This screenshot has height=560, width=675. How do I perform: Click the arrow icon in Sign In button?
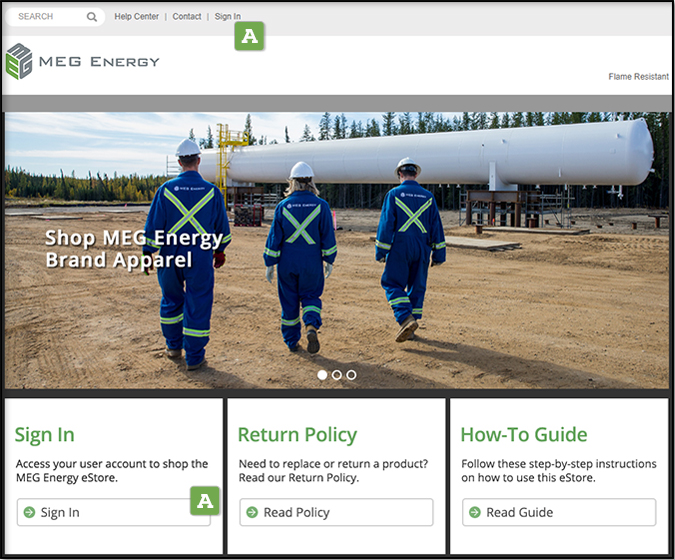point(27,513)
